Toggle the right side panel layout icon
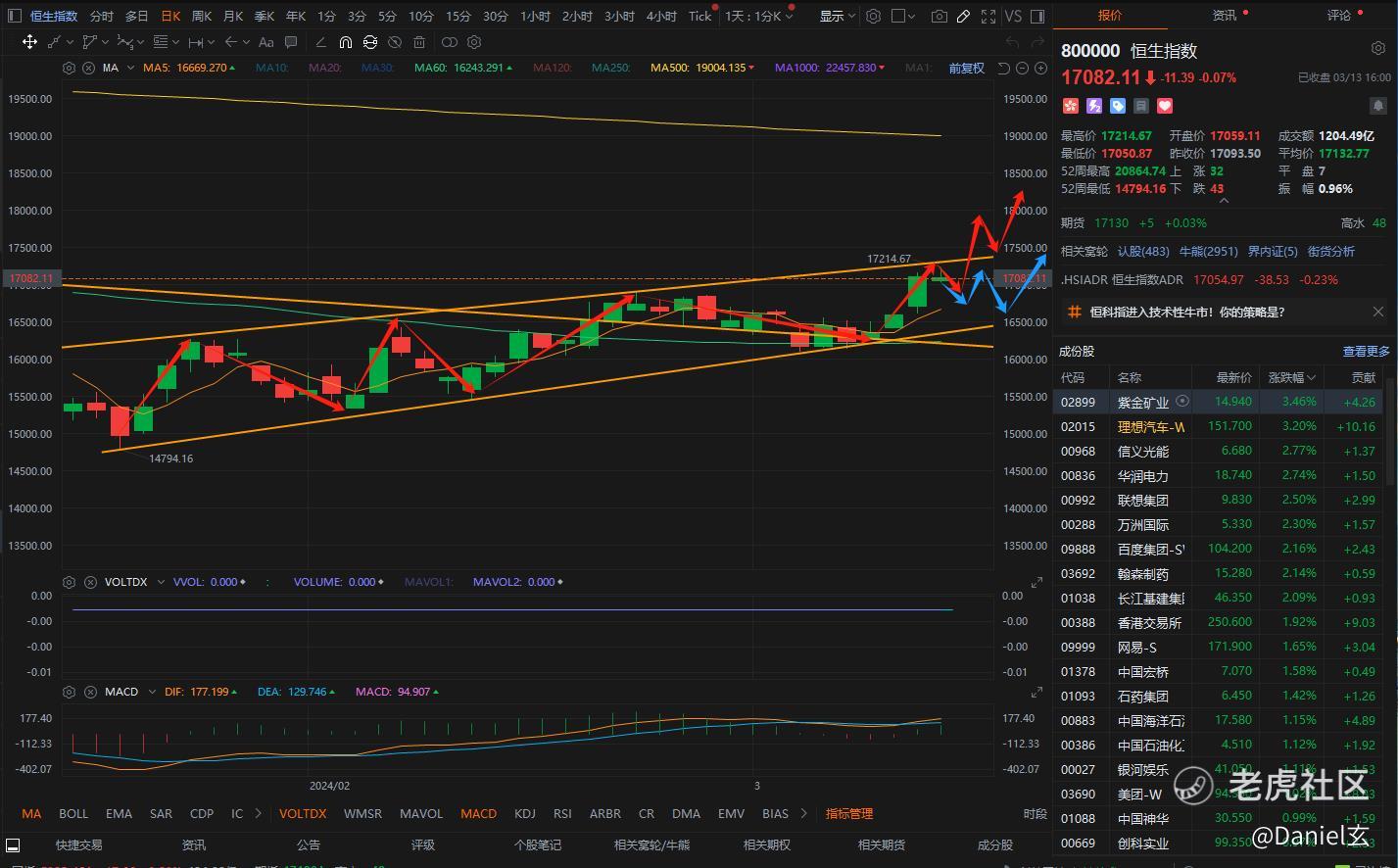1398x868 pixels. point(1037,16)
